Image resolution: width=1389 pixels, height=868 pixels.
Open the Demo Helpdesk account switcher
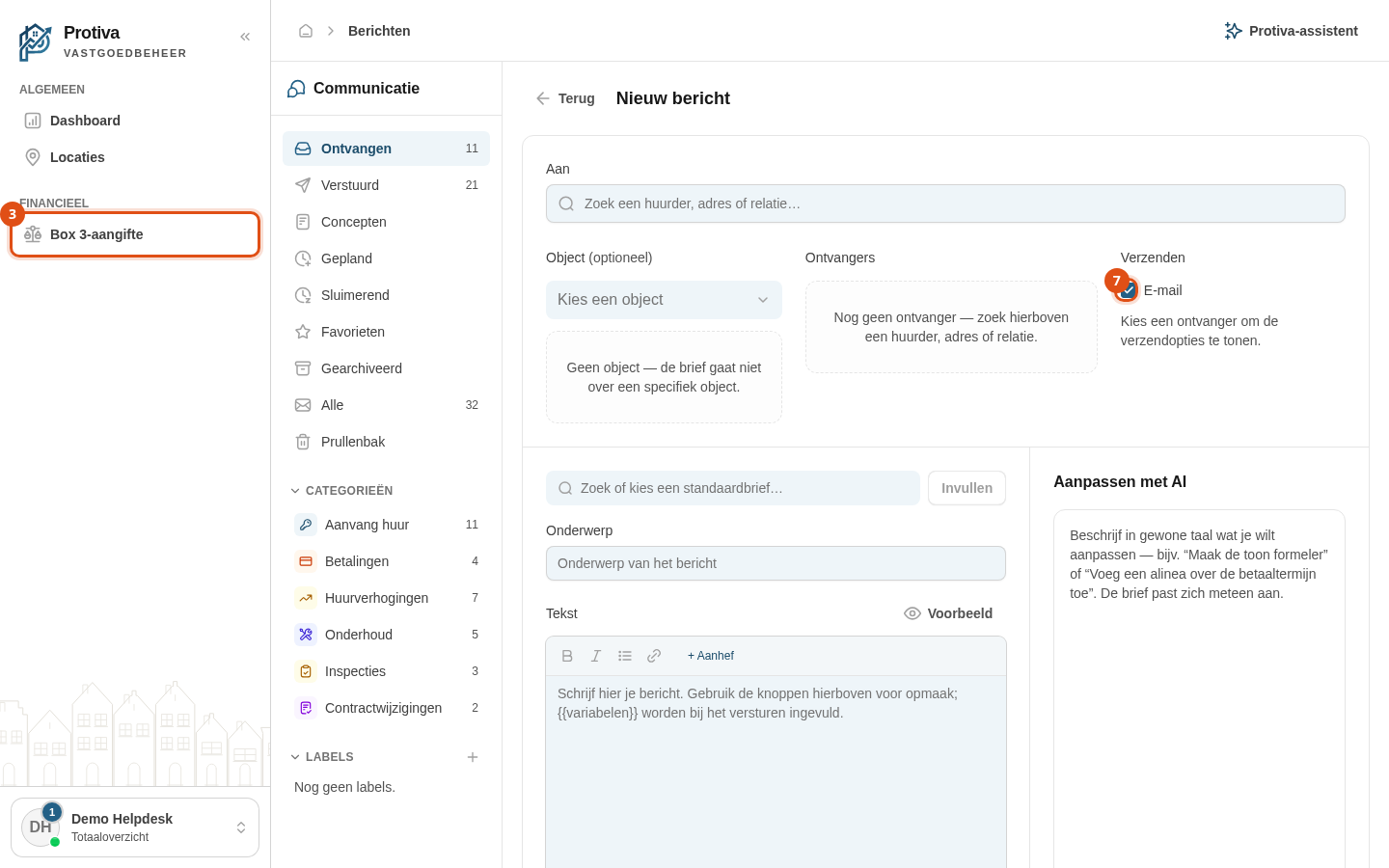coord(135,827)
